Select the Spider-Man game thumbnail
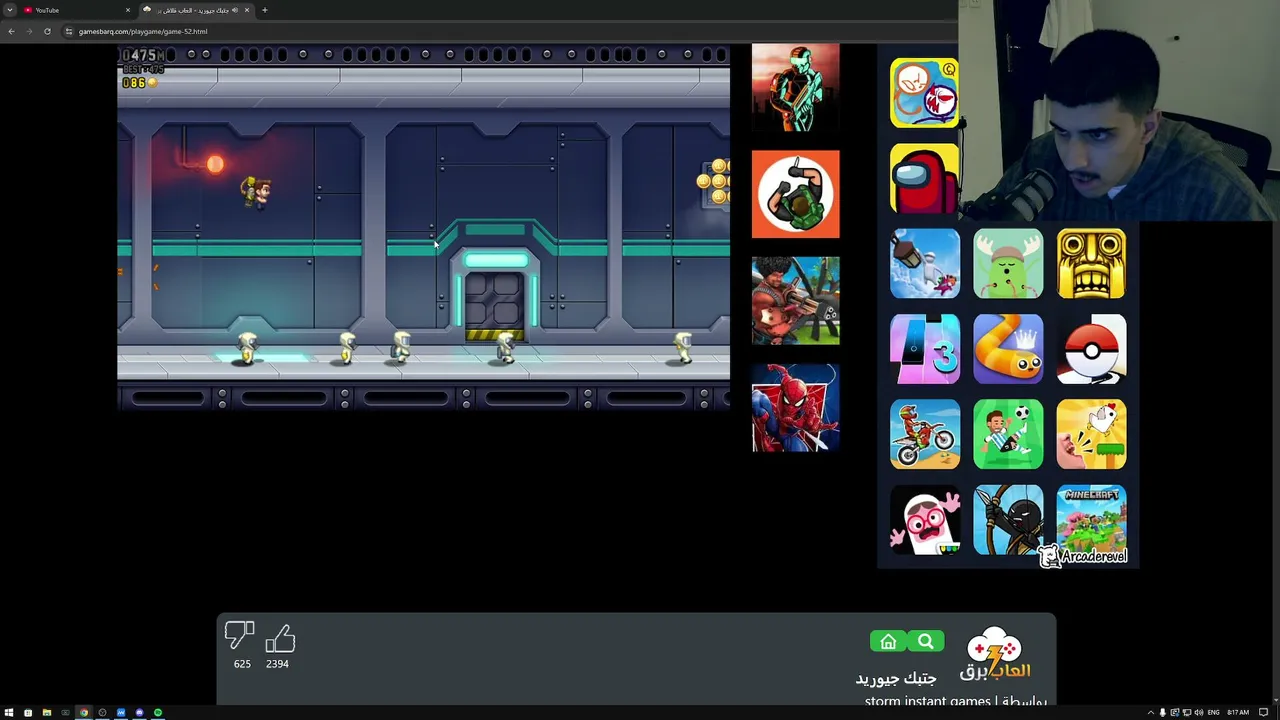Viewport: 1280px width, 720px height. click(x=796, y=408)
